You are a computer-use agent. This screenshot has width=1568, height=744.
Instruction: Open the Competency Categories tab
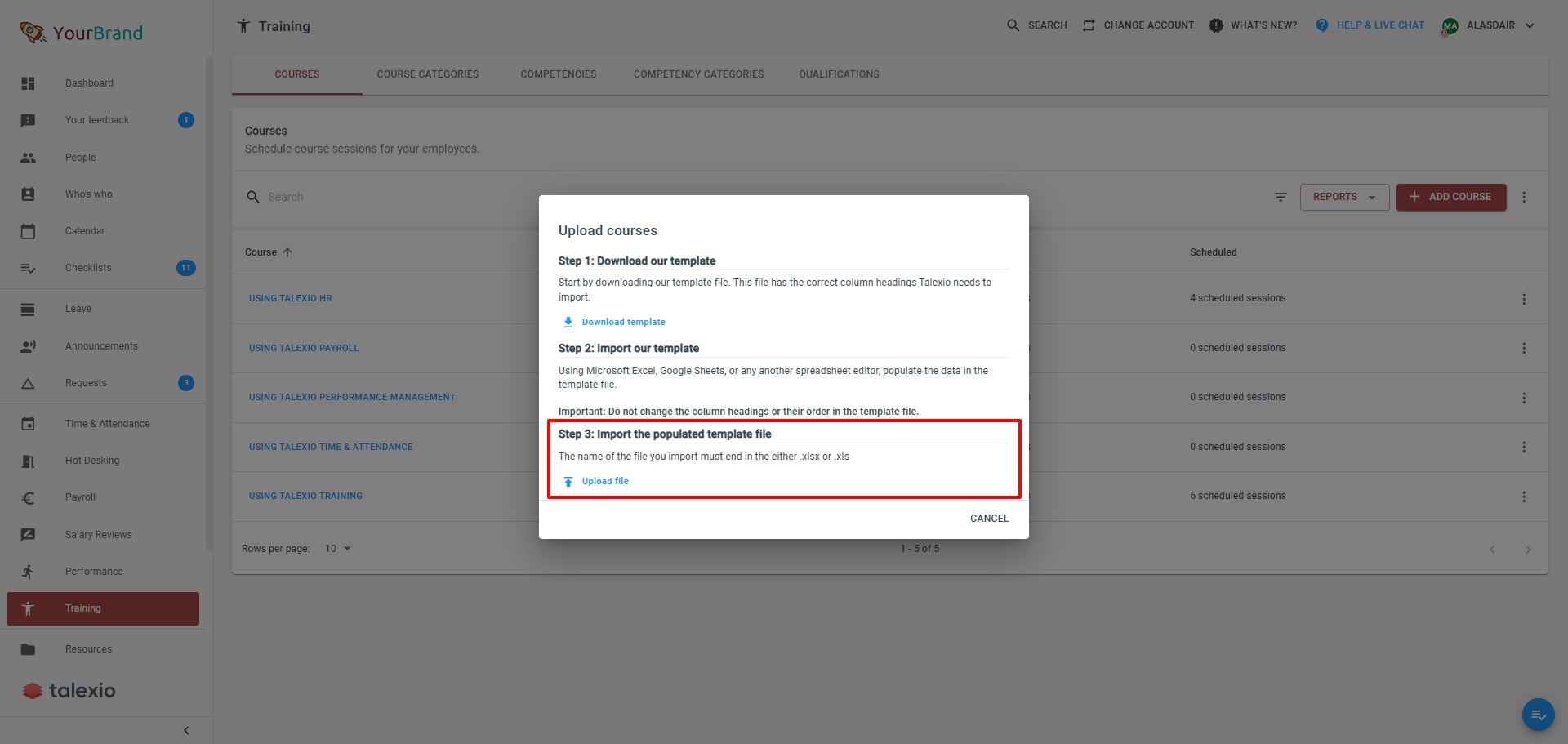(699, 74)
